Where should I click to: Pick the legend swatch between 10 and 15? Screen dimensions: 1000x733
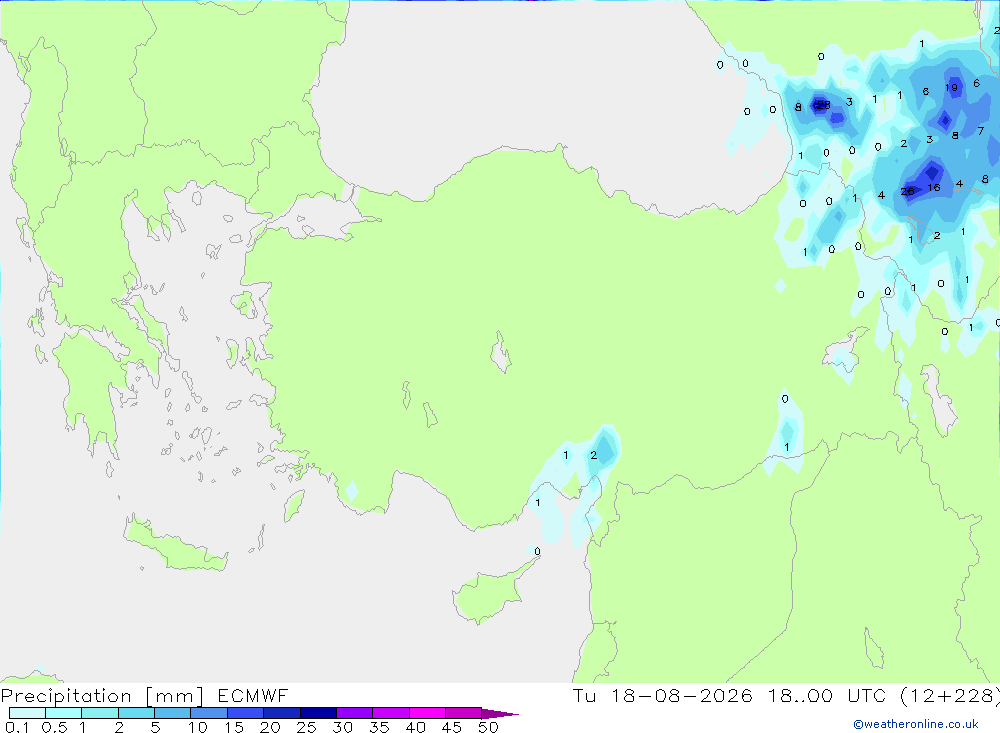(209, 713)
